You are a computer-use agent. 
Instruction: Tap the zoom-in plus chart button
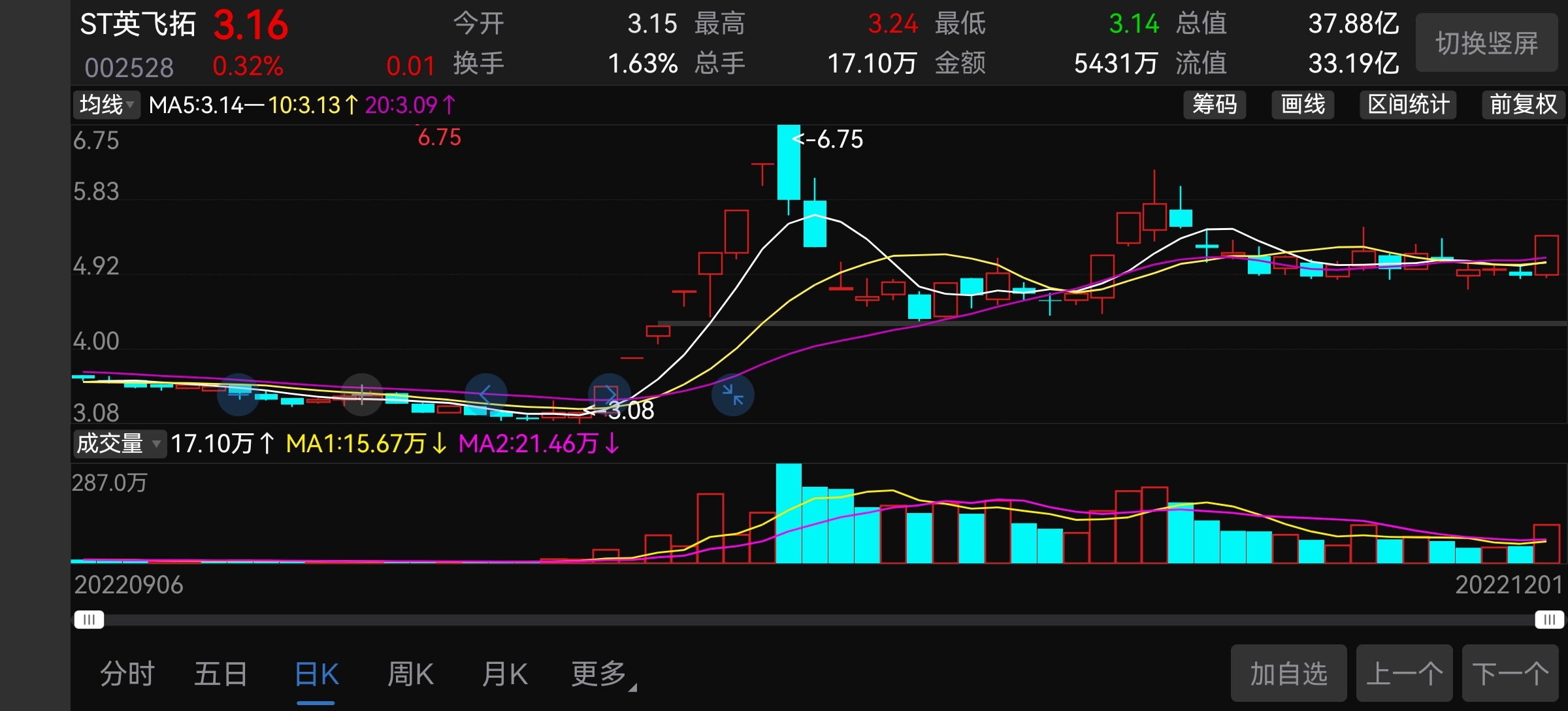(x=362, y=395)
